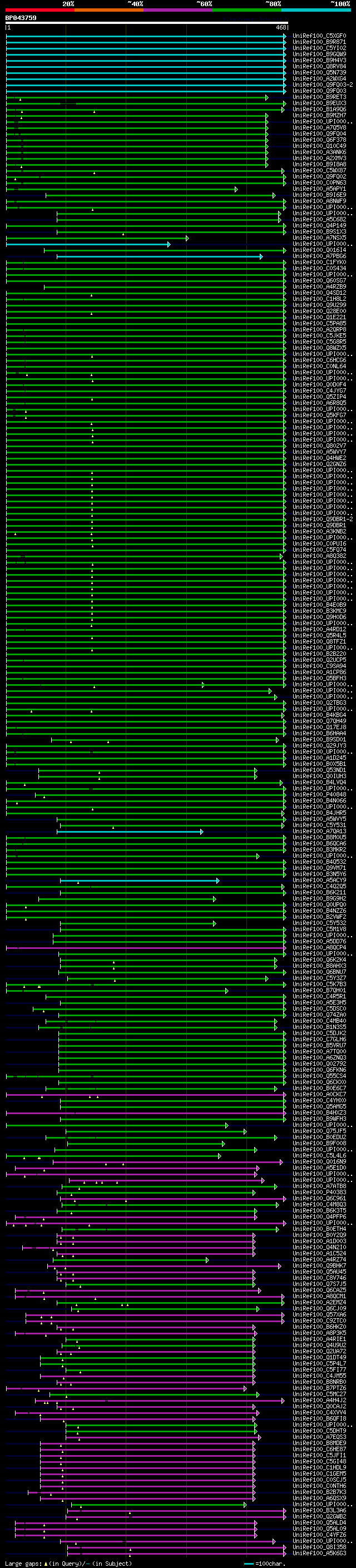This screenshot has width=356, height=1568.
Task: Select UniRef100_A5ACY9 label
Action: pyautogui.click(x=319, y=880)
